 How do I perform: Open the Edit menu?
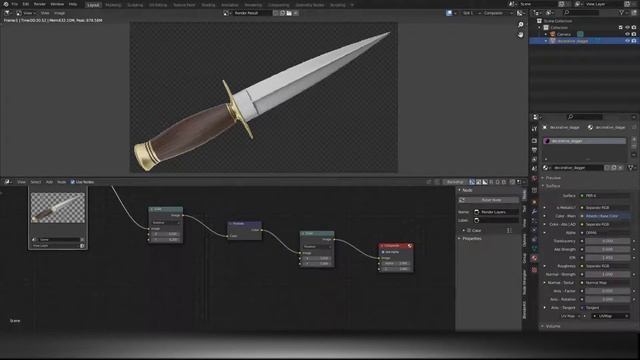(26, 4)
